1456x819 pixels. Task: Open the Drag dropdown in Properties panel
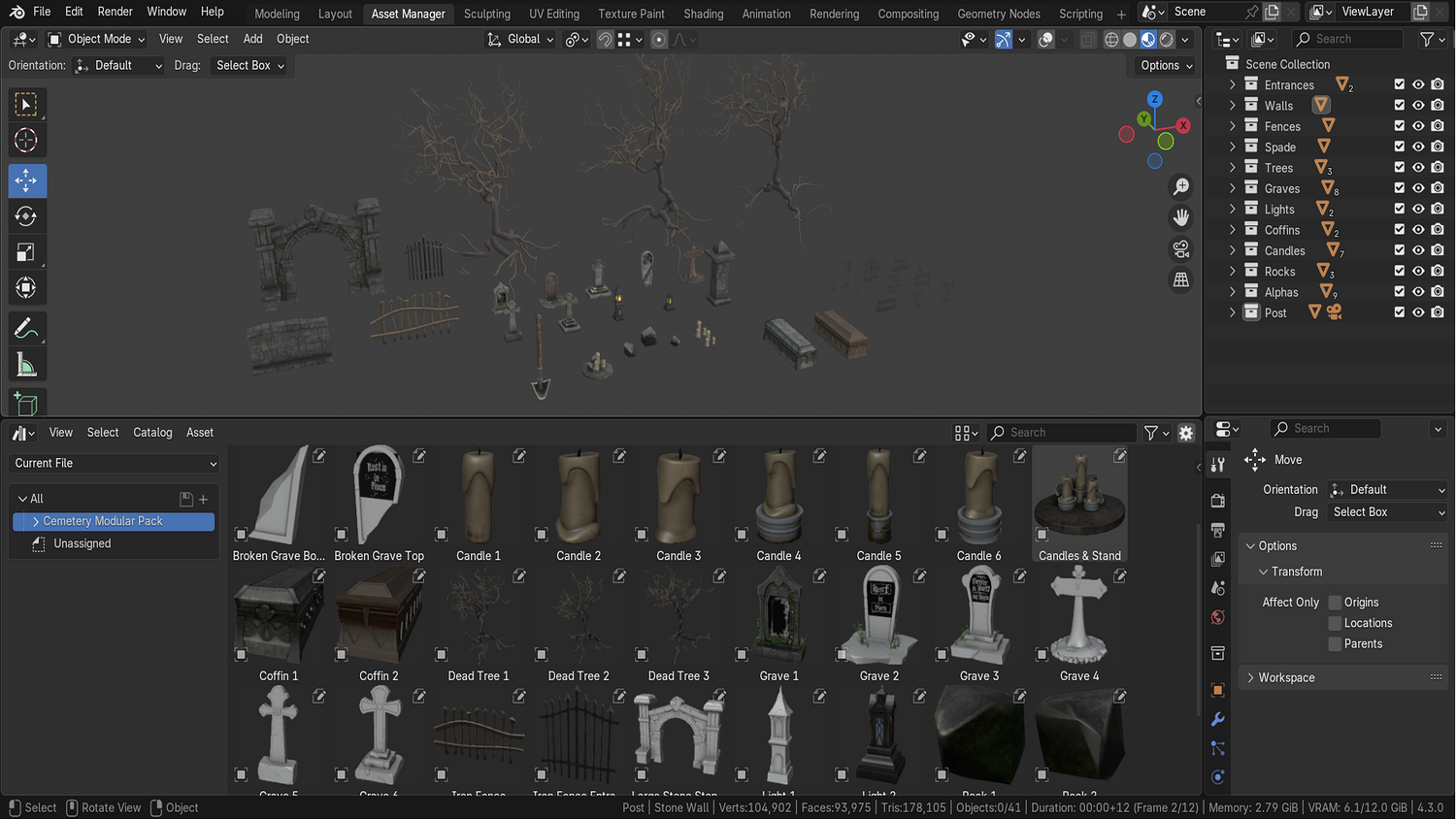coord(1387,512)
